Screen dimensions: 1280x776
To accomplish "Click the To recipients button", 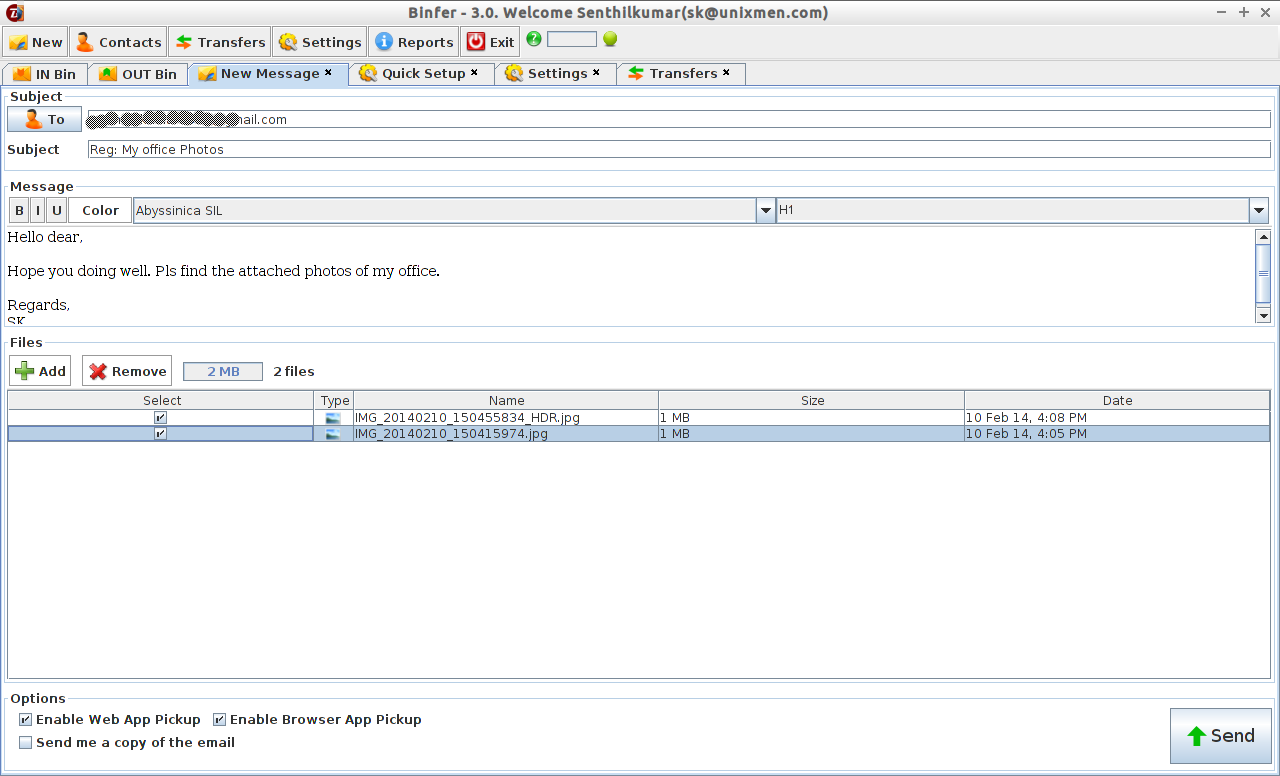I will (x=44, y=120).
